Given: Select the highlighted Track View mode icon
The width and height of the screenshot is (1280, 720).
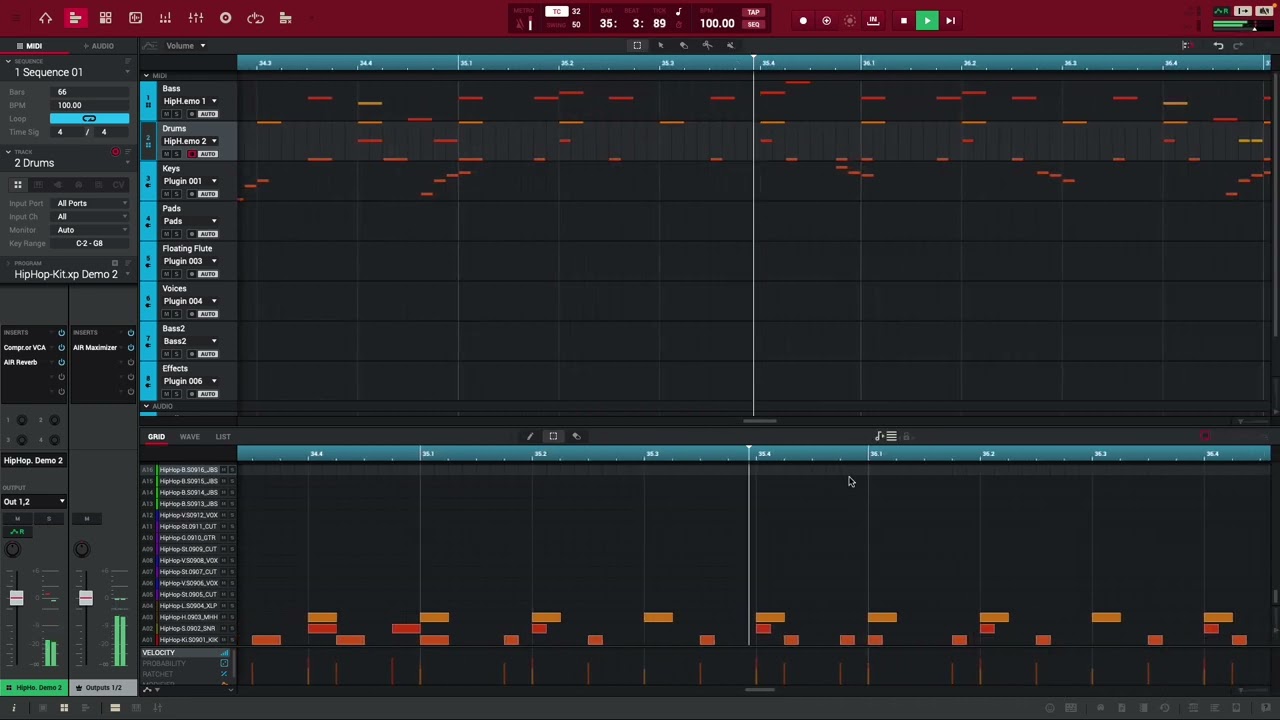Looking at the screenshot, I should [75, 18].
